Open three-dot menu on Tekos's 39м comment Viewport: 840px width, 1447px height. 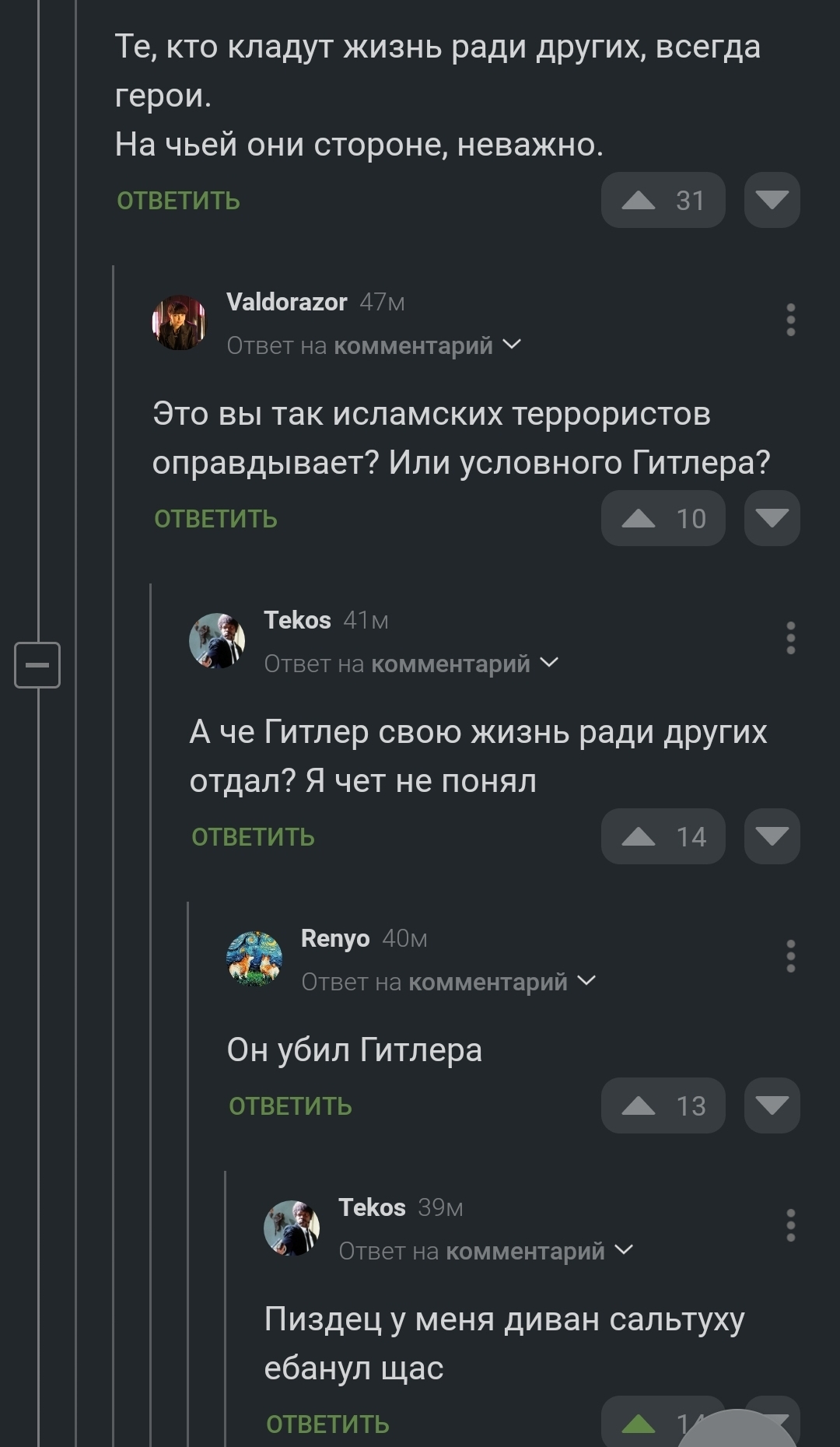point(790,1225)
